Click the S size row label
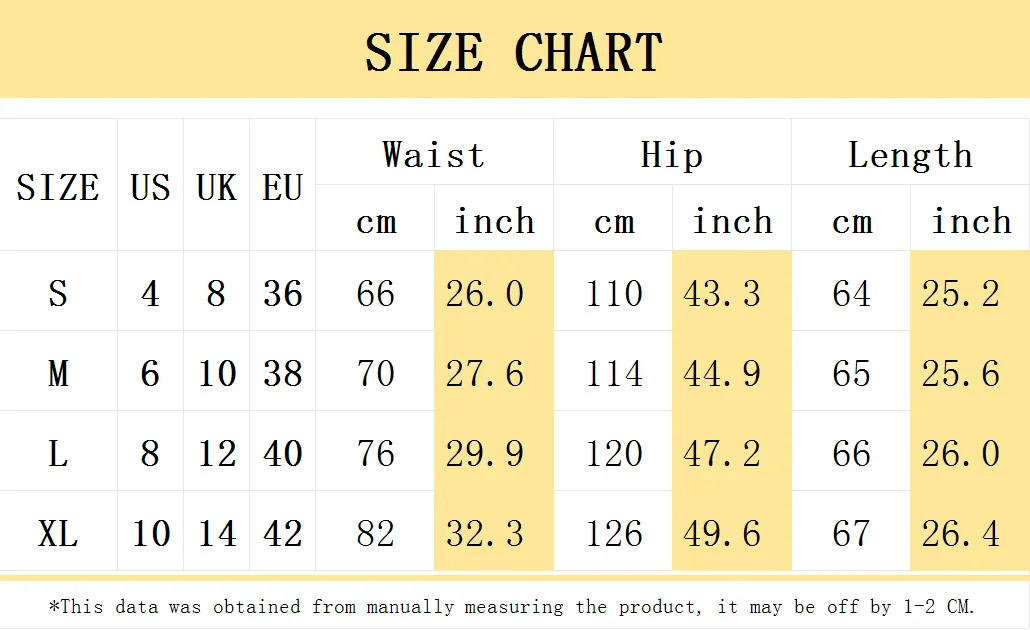Screen dimensions: 1030x630 [58, 293]
